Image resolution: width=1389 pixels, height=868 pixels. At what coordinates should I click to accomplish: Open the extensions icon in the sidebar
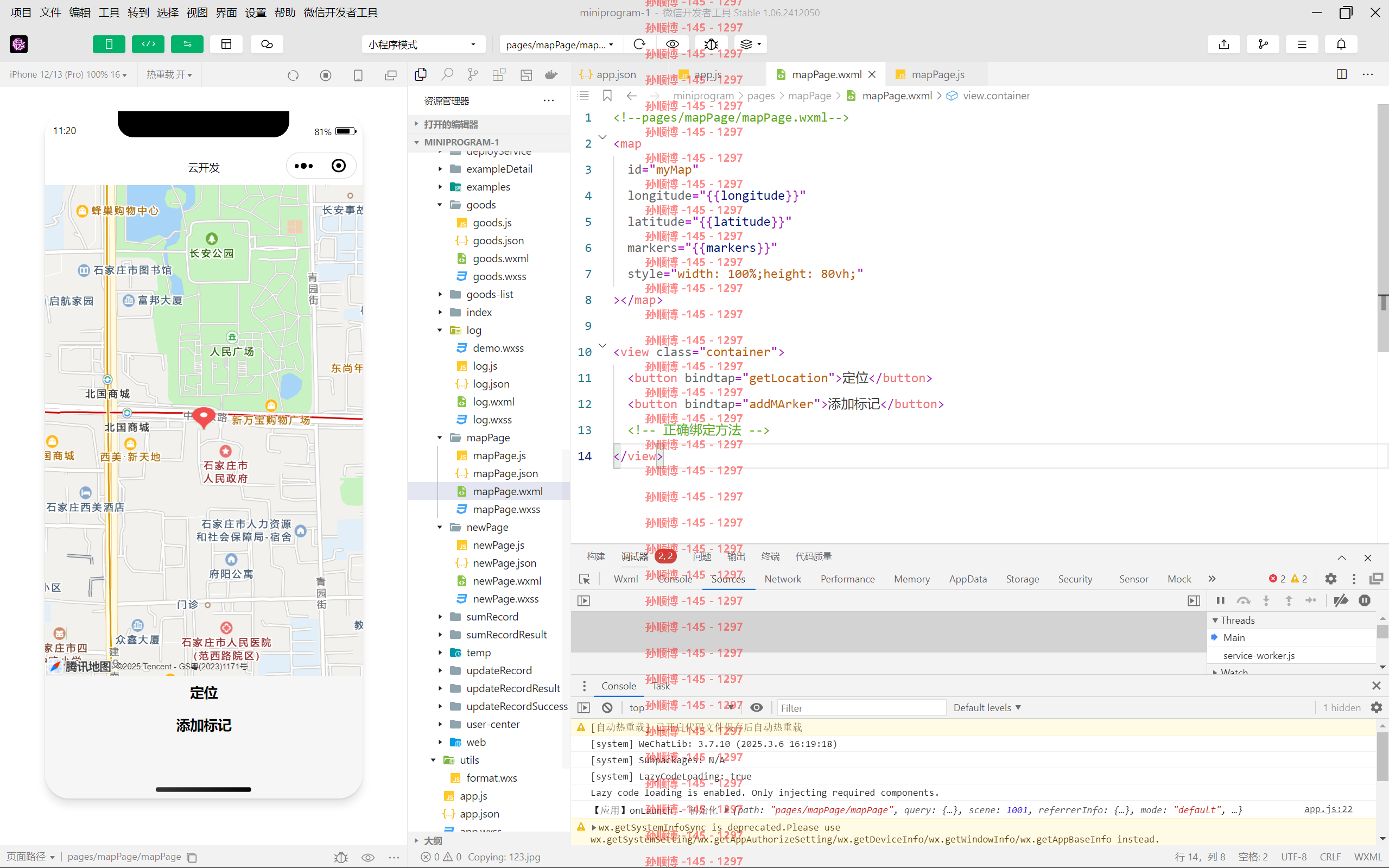tap(499, 74)
